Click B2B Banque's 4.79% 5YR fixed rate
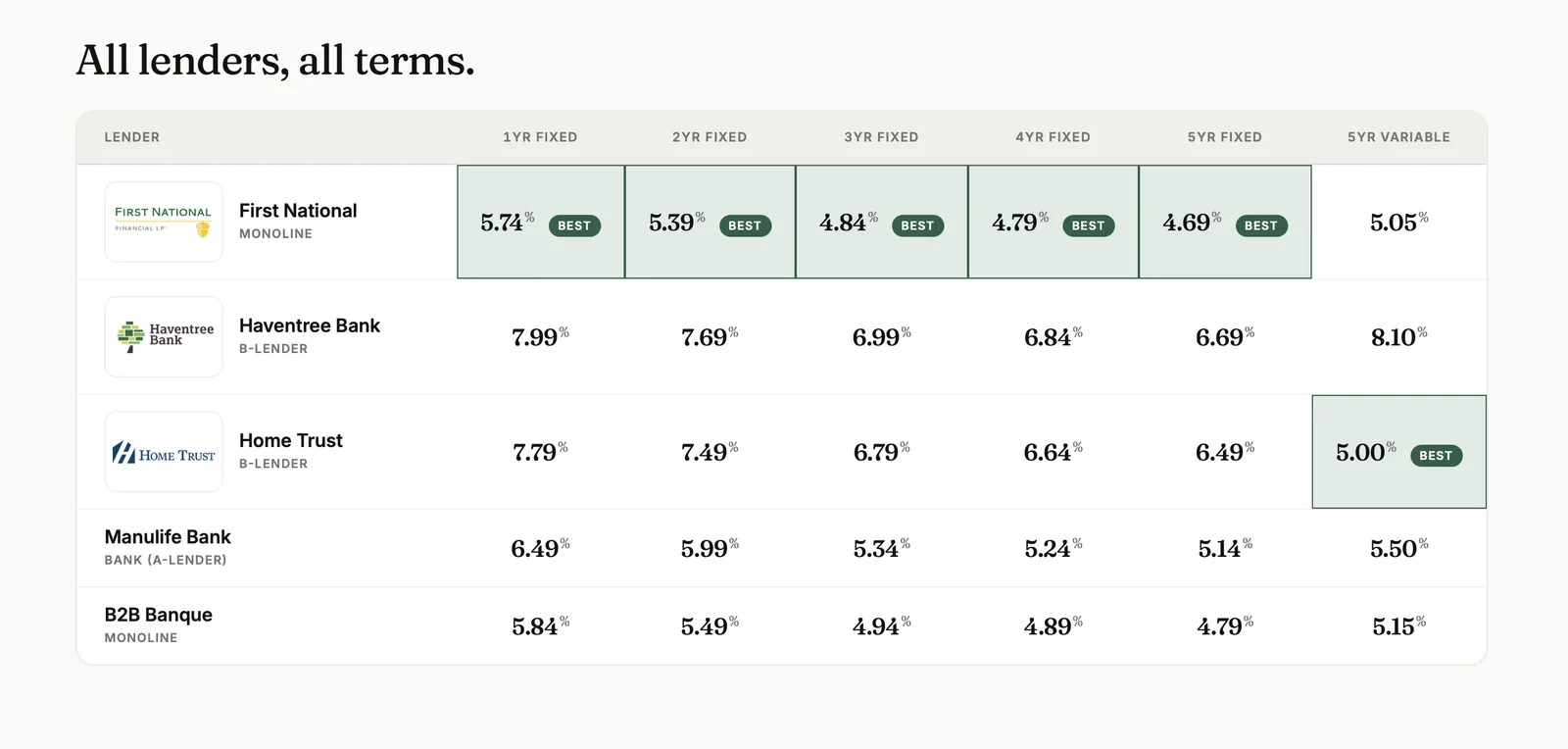Image resolution: width=1568 pixels, height=749 pixels. [x=1225, y=625]
